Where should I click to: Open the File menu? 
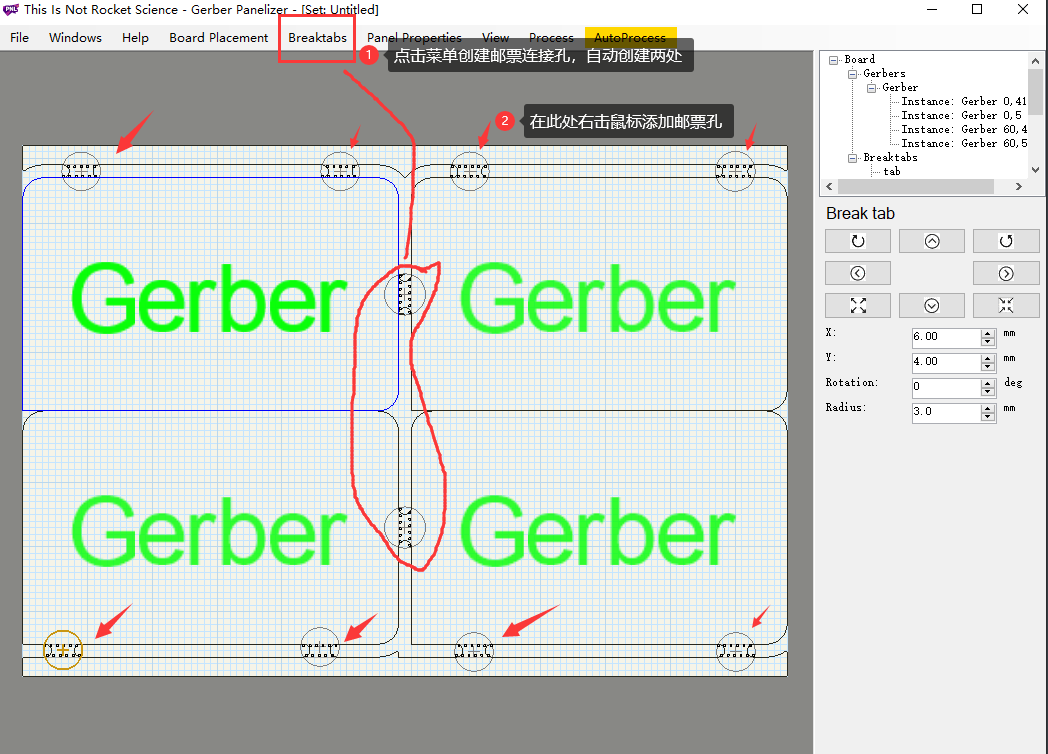[x=19, y=37]
